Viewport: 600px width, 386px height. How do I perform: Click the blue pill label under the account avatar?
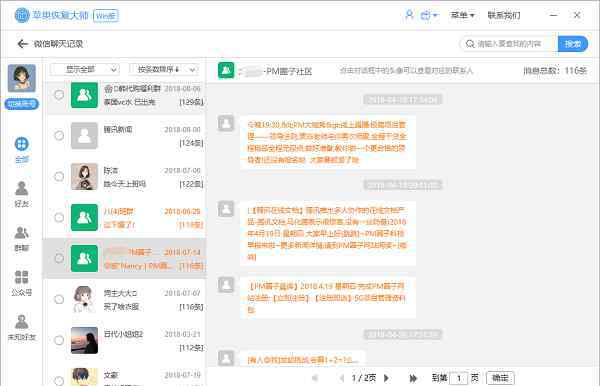click(21, 104)
